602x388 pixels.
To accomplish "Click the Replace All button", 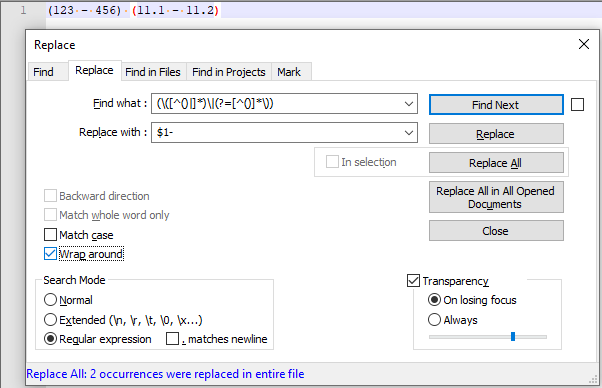I will (496, 163).
